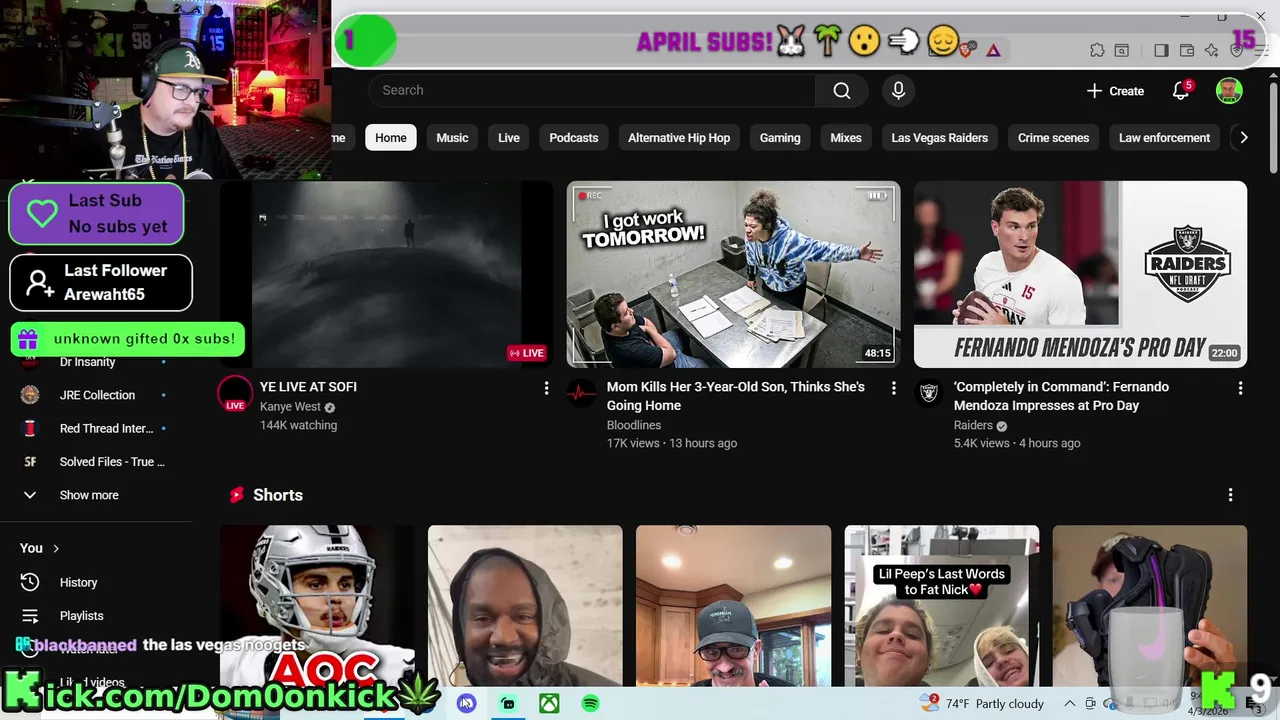Screen dimensions: 1280x720
Task: Click the YouTube Search input field
Action: point(592,91)
